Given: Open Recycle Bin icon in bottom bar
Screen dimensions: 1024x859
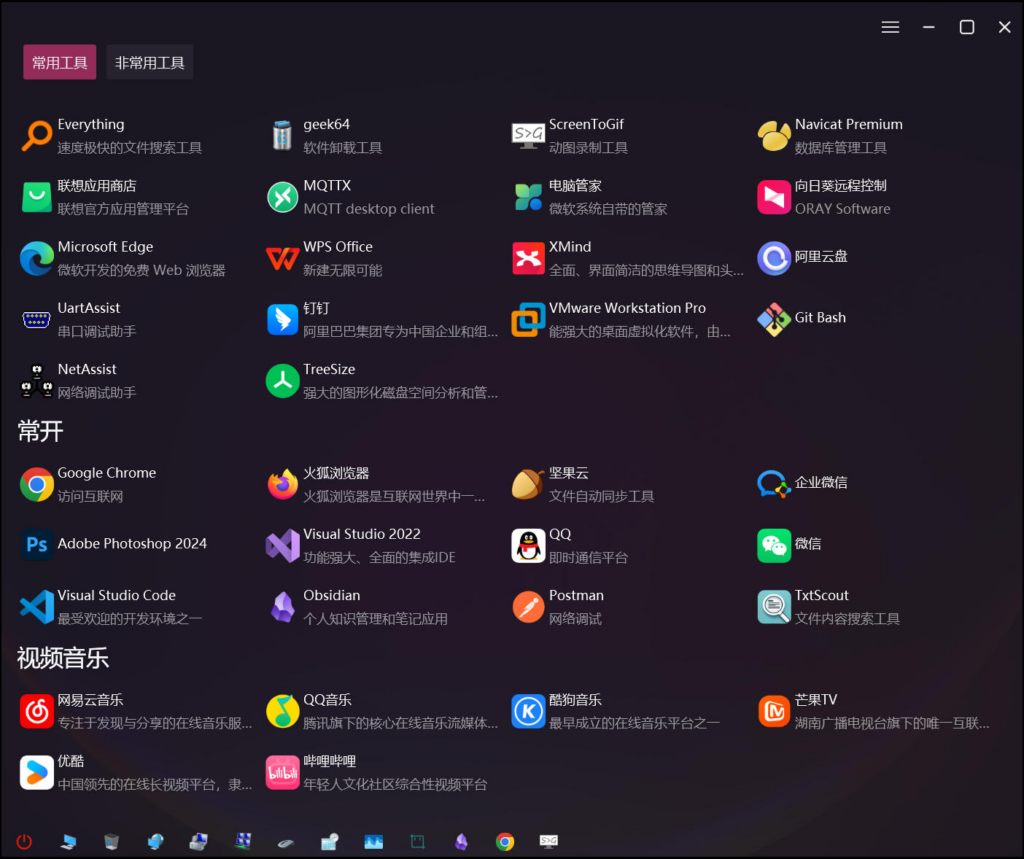Looking at the screenshot, I should point(112,841).
